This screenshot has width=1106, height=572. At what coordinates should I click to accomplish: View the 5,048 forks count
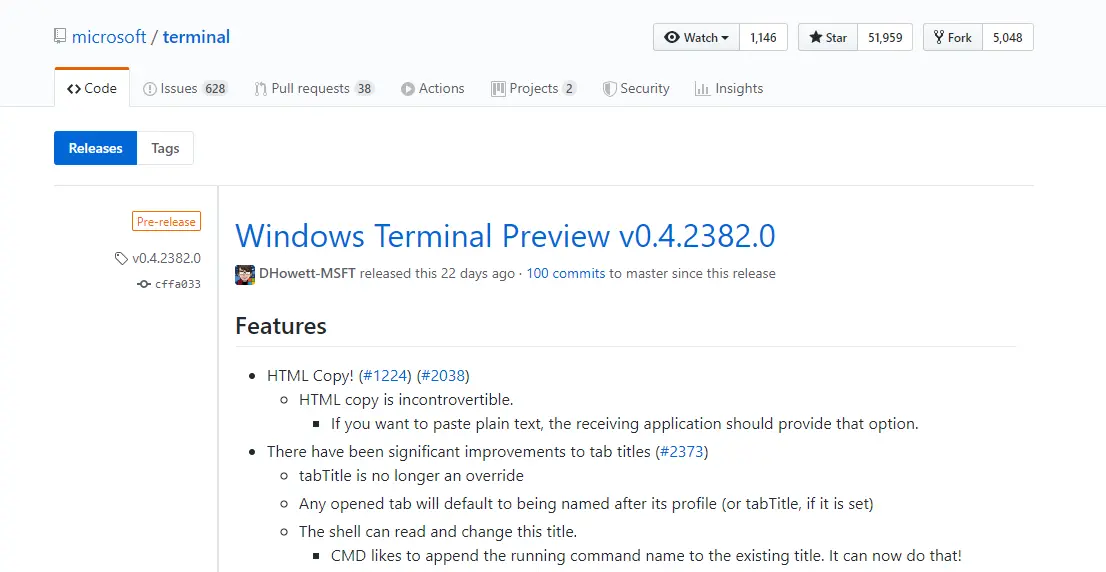coord(1007,37)
